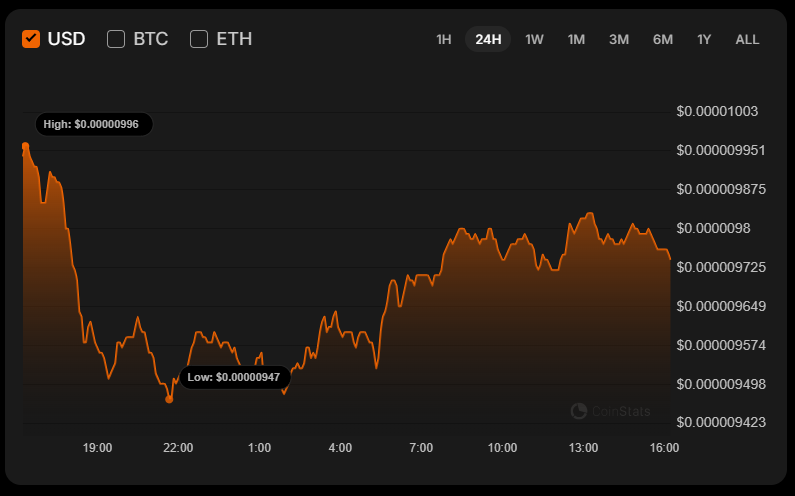Image resolution: width=795 pixels, height=496 pixels.
Task: Click the High price marker dot
Action: 25,146
